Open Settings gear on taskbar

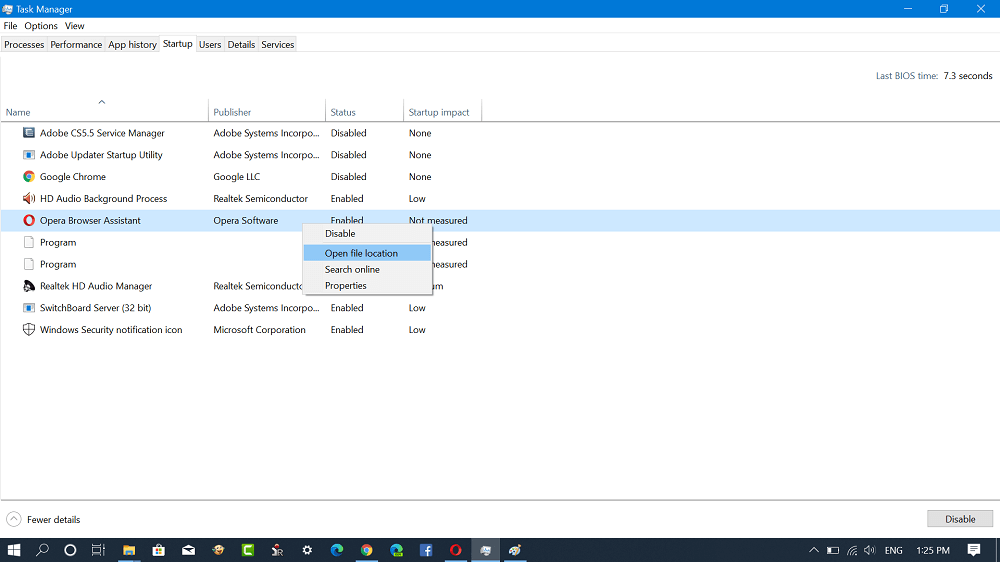point(307,550)
